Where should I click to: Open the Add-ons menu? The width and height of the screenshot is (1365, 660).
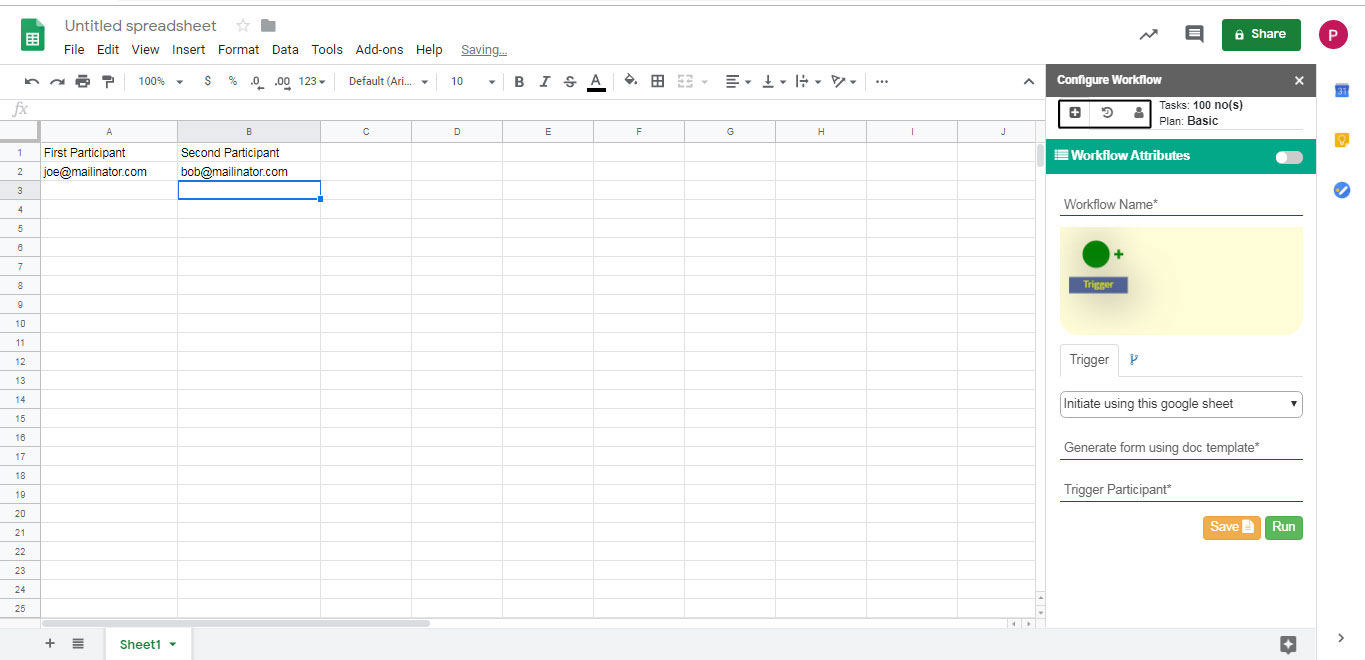pos(380,49)
